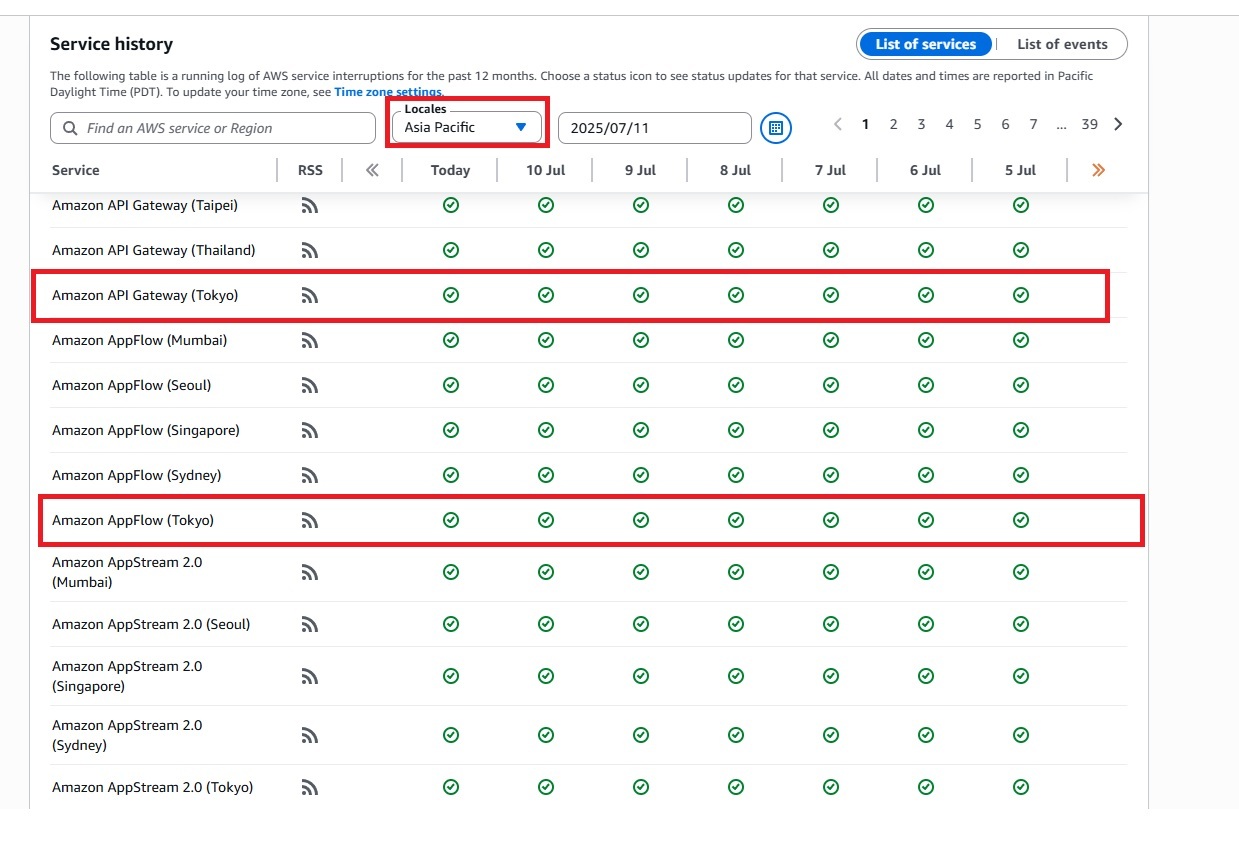Shift date columns with the orange double chevron
1239x849 pixels.
pos(1098,170)
